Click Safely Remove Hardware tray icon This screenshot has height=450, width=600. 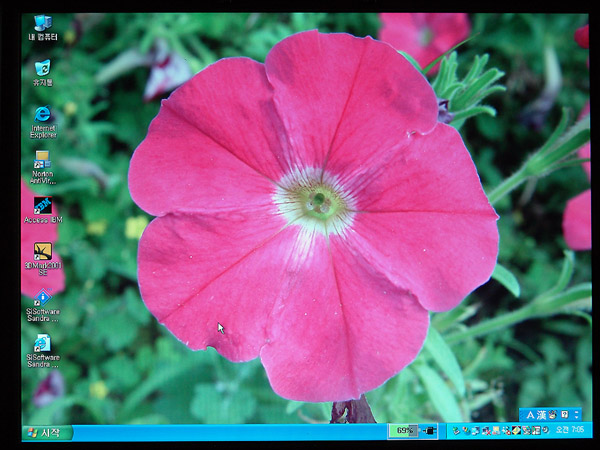[456, 430]
